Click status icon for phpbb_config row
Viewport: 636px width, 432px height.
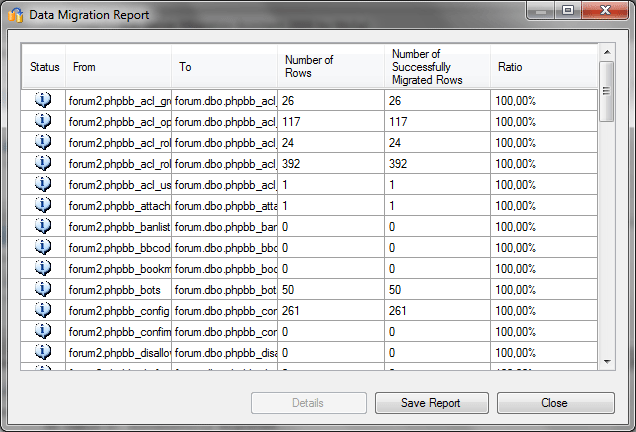[x=43, y=310]
